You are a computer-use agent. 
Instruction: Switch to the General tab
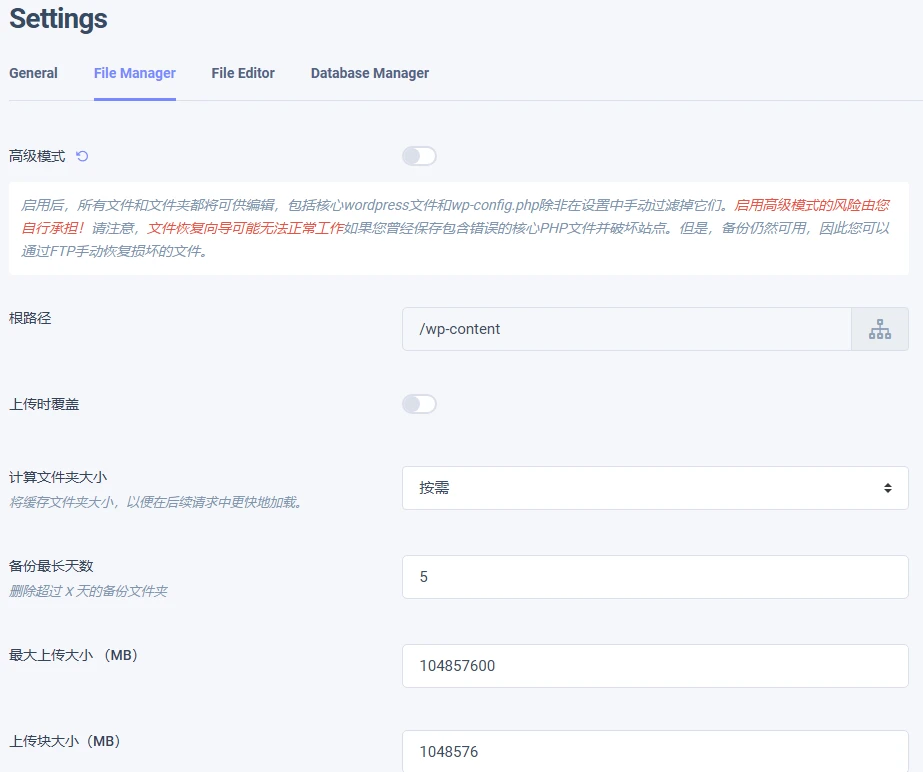(33, 73)
